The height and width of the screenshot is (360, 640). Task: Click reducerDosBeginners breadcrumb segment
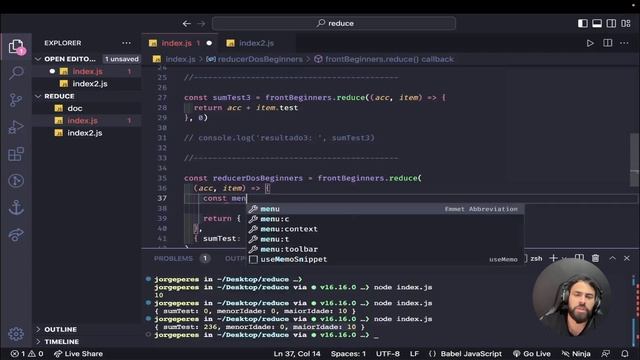[x=260, y=59]
